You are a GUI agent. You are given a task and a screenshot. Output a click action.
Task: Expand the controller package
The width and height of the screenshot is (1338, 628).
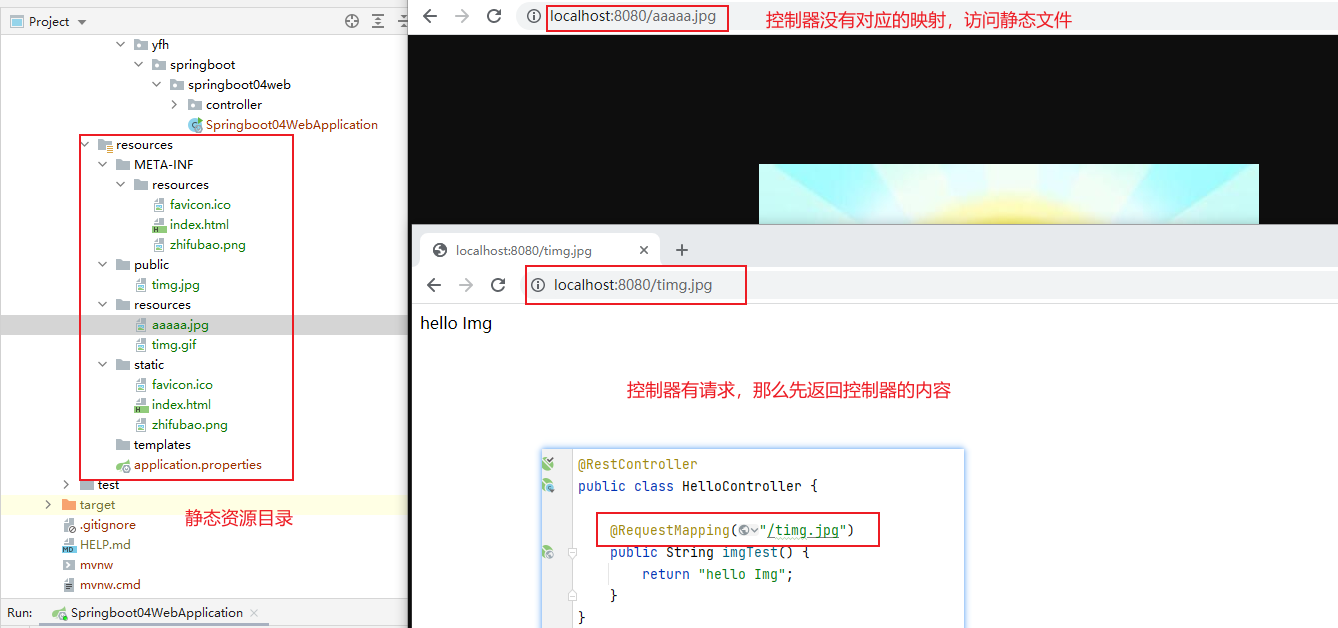tap(175, 105)
